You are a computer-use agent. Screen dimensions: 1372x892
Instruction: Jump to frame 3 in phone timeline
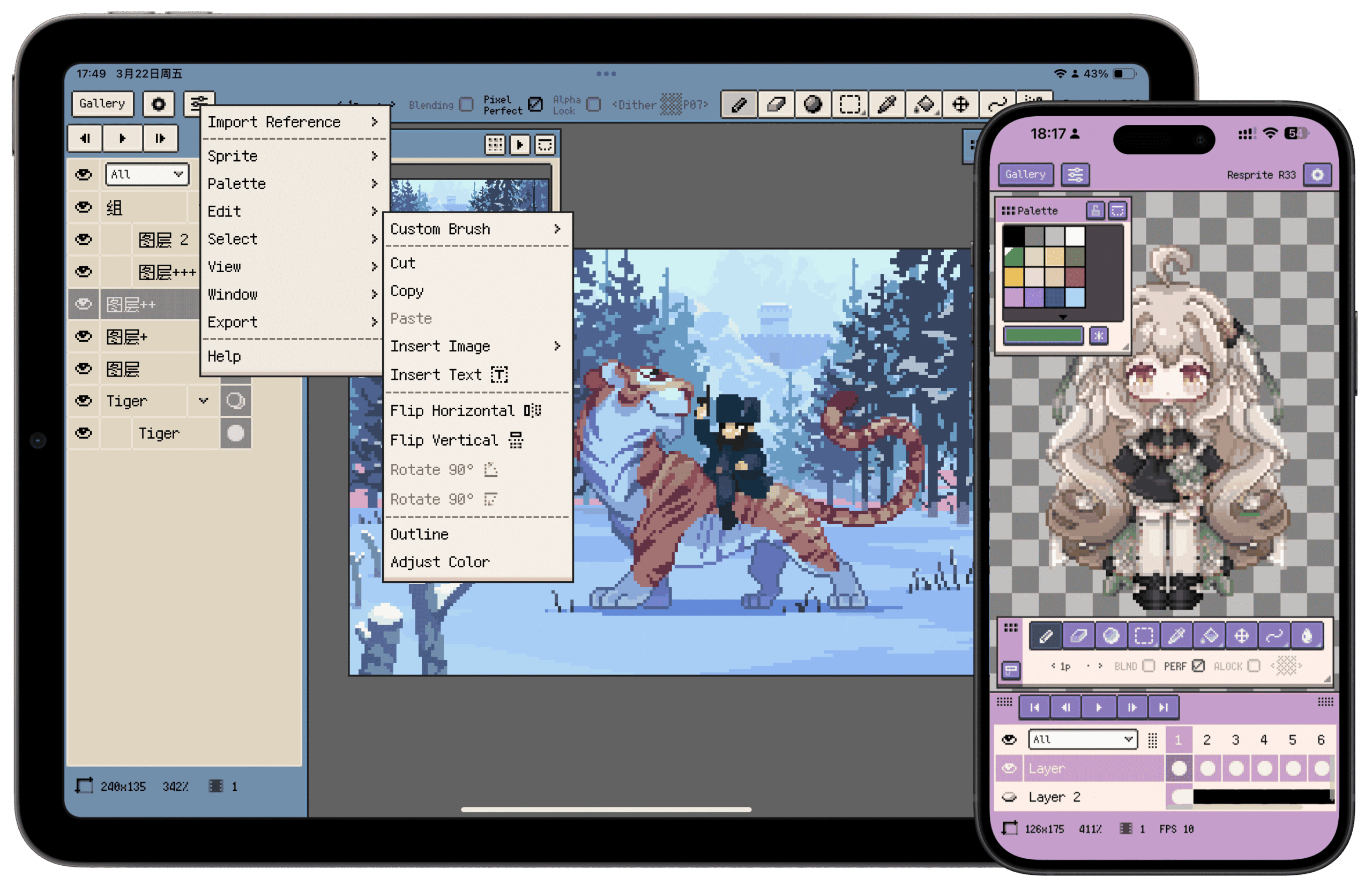pyautogui.click(x=1235, y=740)
